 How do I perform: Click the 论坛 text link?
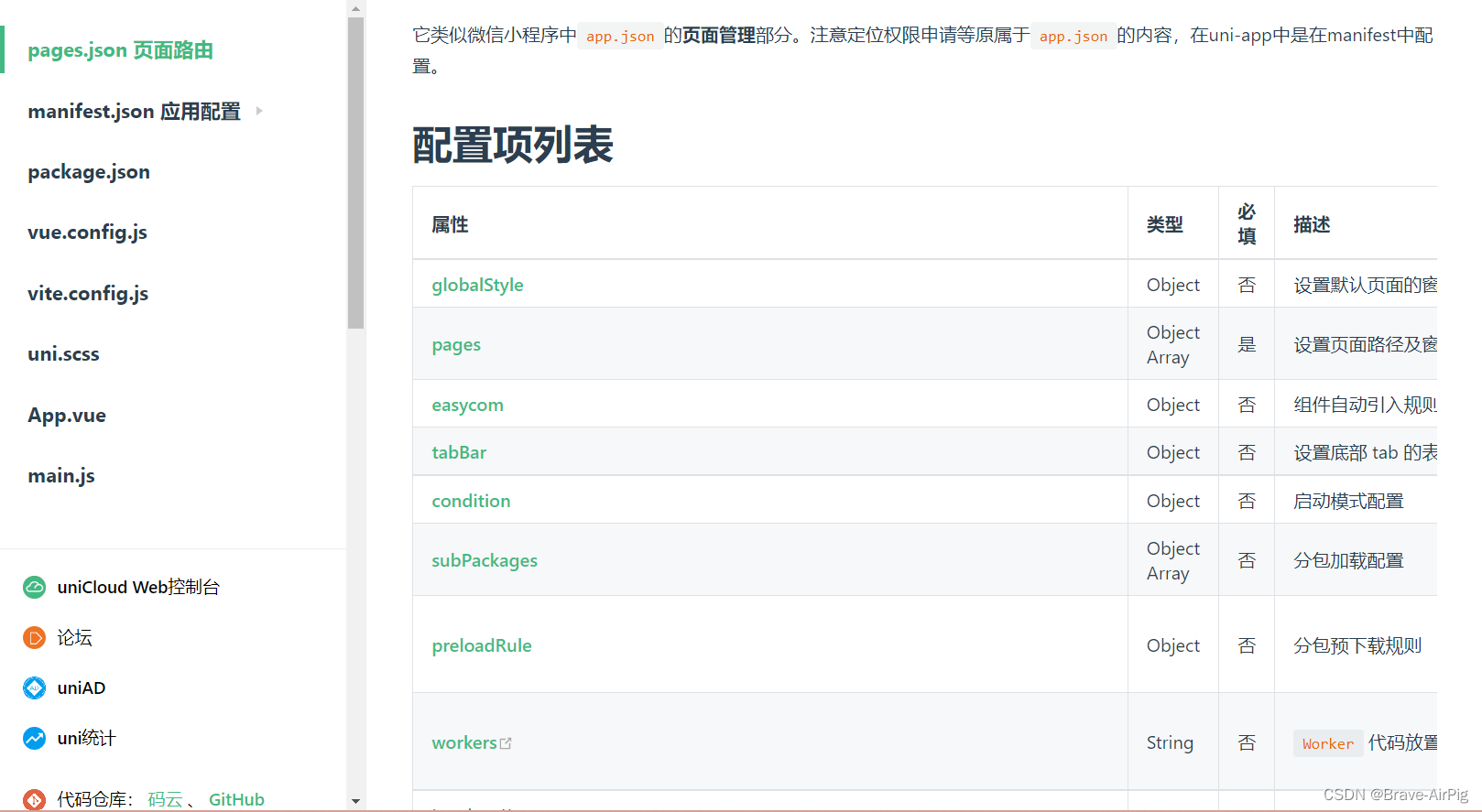coord(74,637)
